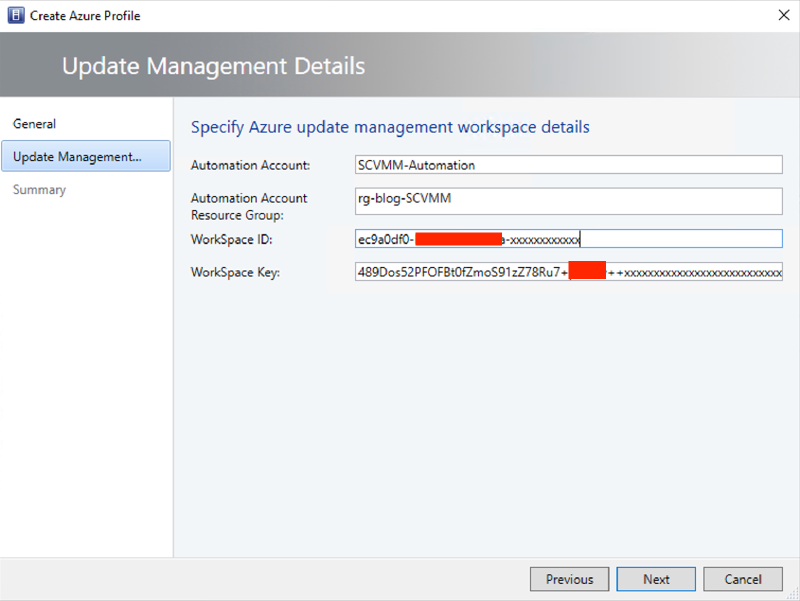Cancel the Azure profile wizard
This screenshot has height=601, width=800.
(743, 579)
